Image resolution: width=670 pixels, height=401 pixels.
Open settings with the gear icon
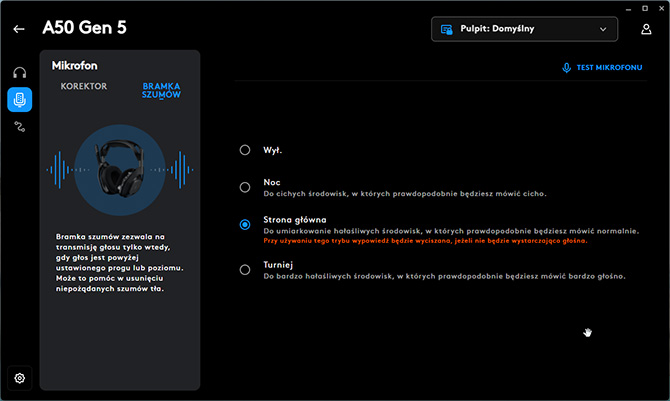point(20,378)
